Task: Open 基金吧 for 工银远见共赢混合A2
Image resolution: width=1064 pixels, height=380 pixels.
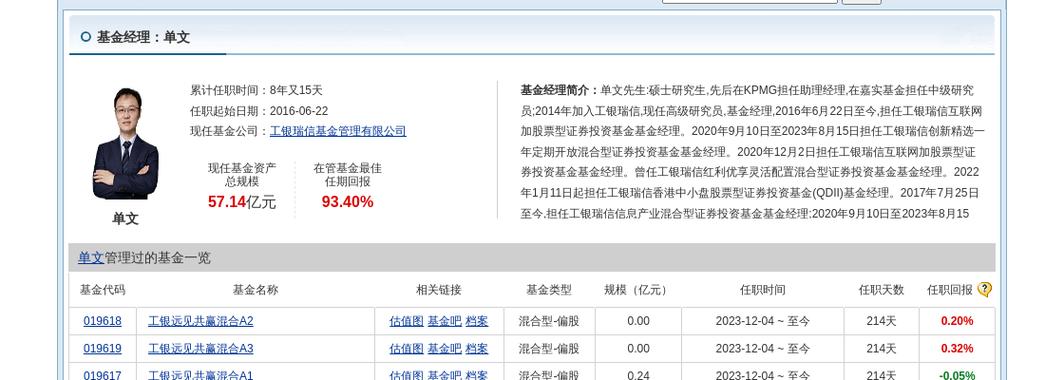Action: click(x=444, y=321)
